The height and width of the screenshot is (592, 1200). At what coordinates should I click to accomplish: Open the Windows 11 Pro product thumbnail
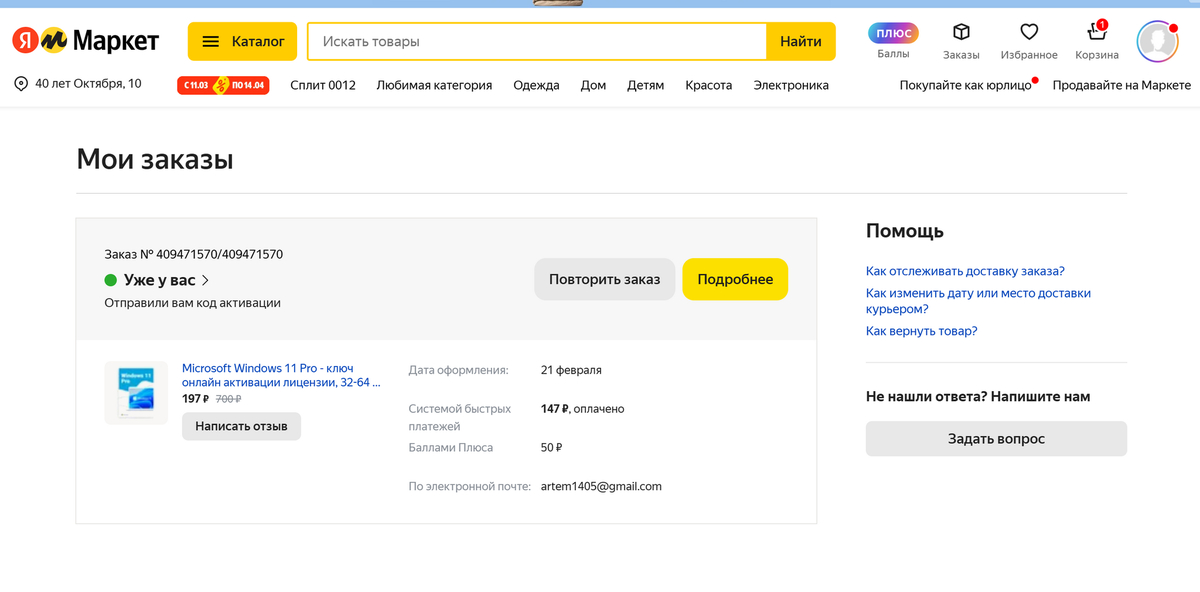point(136,392)
